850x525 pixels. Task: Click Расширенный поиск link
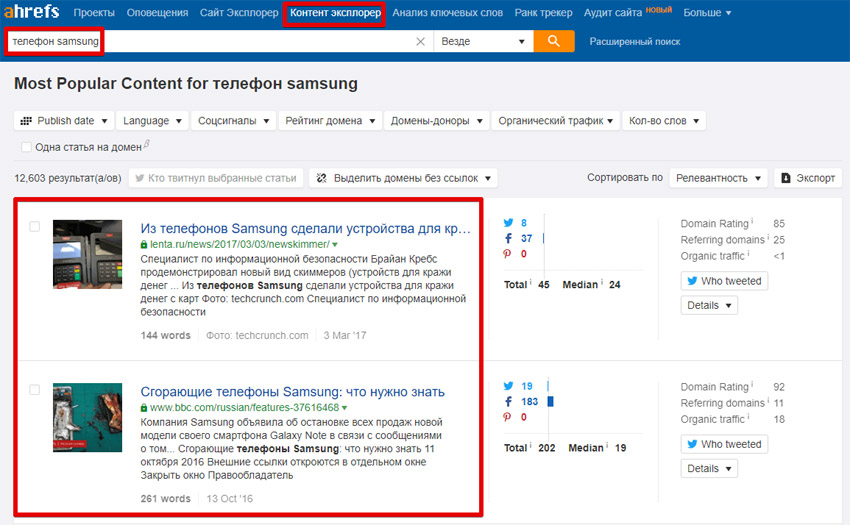coord(635,42)
